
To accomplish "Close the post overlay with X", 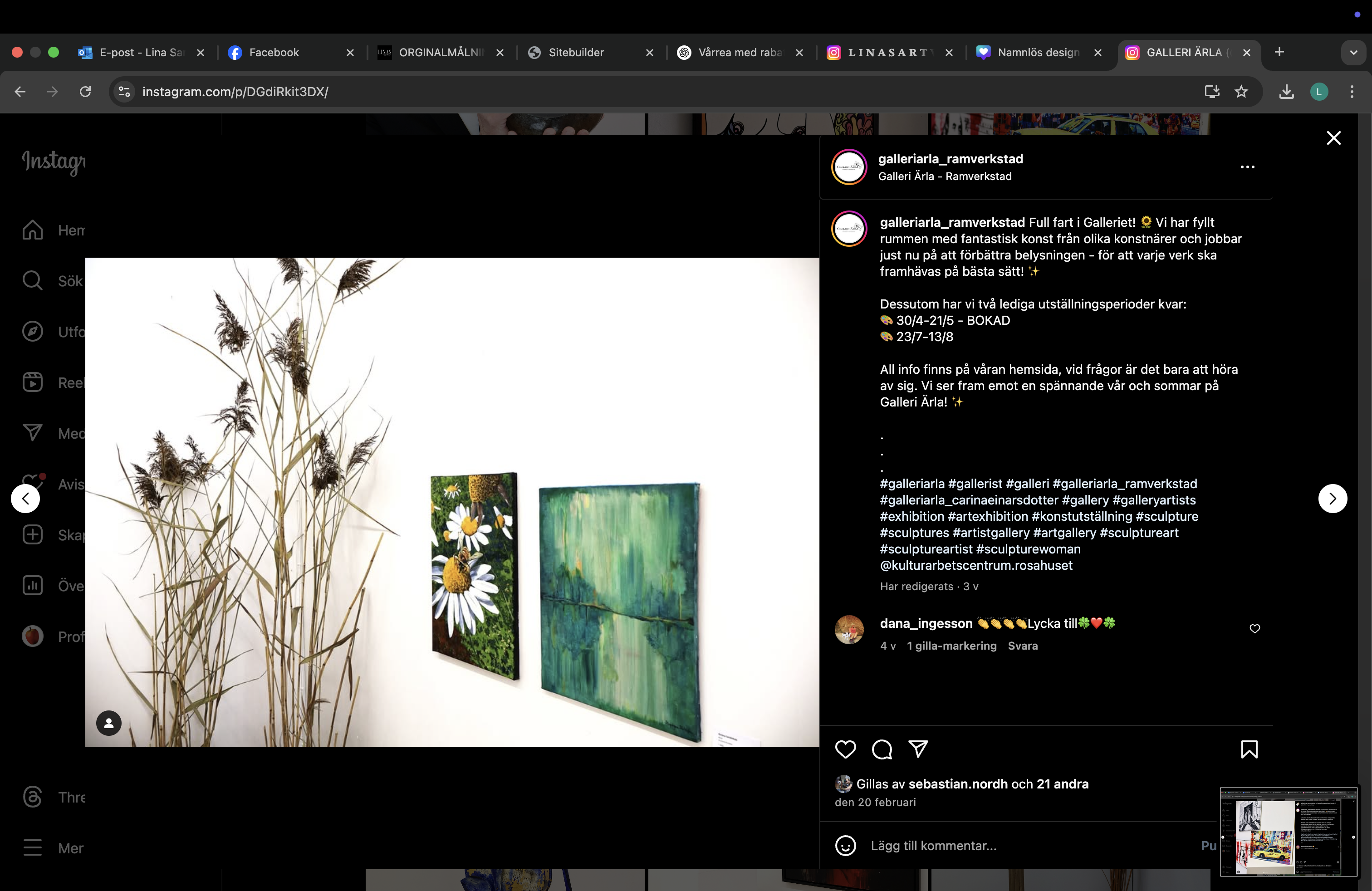I will pos(1333,138).
